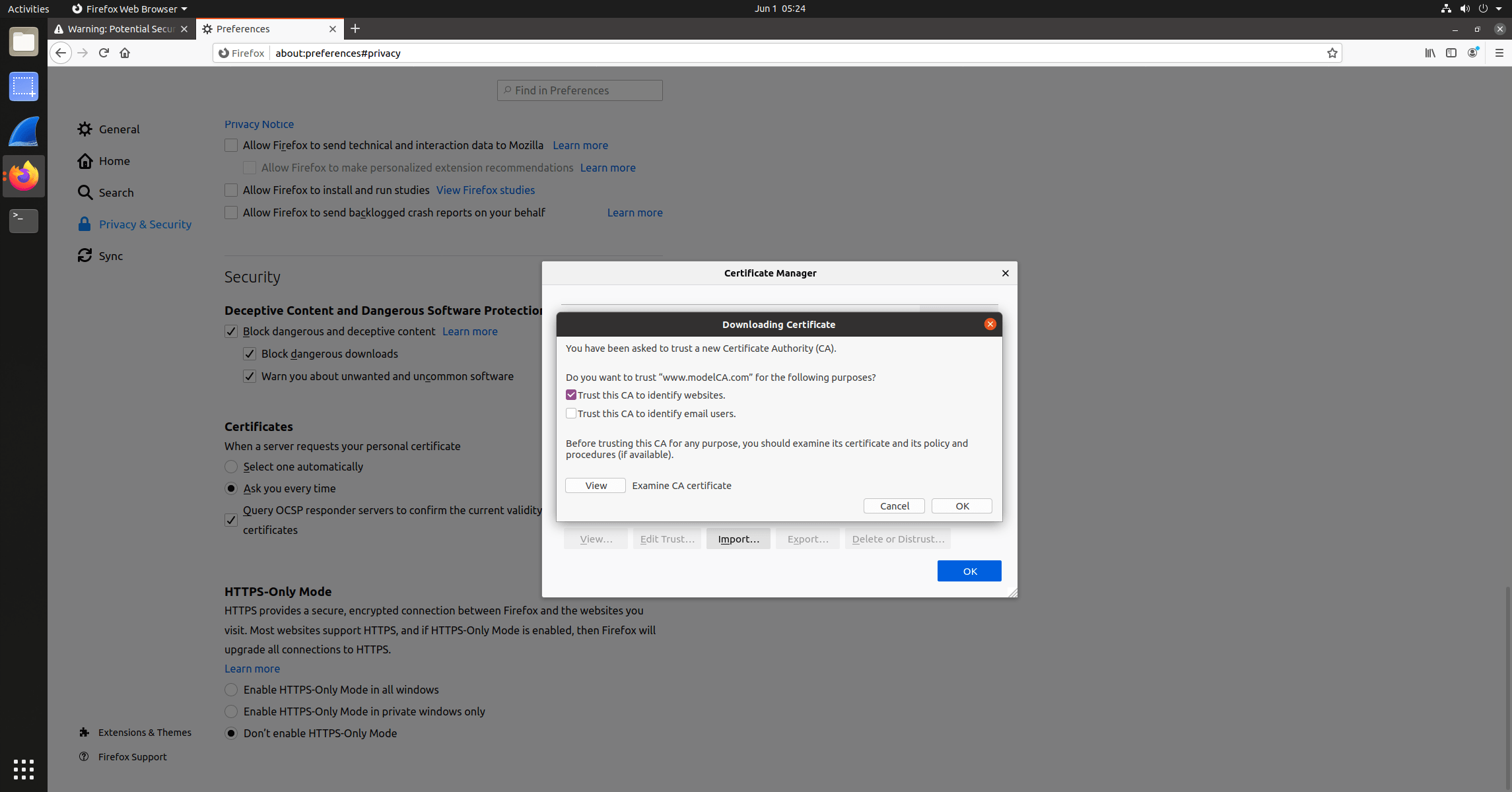
Task: Uncheck Block dangerous and deceptive content
Action: point(231,331)
